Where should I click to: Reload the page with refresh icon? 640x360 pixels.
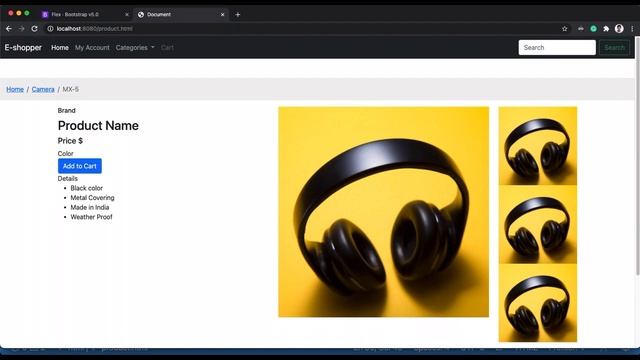[35, 29]
